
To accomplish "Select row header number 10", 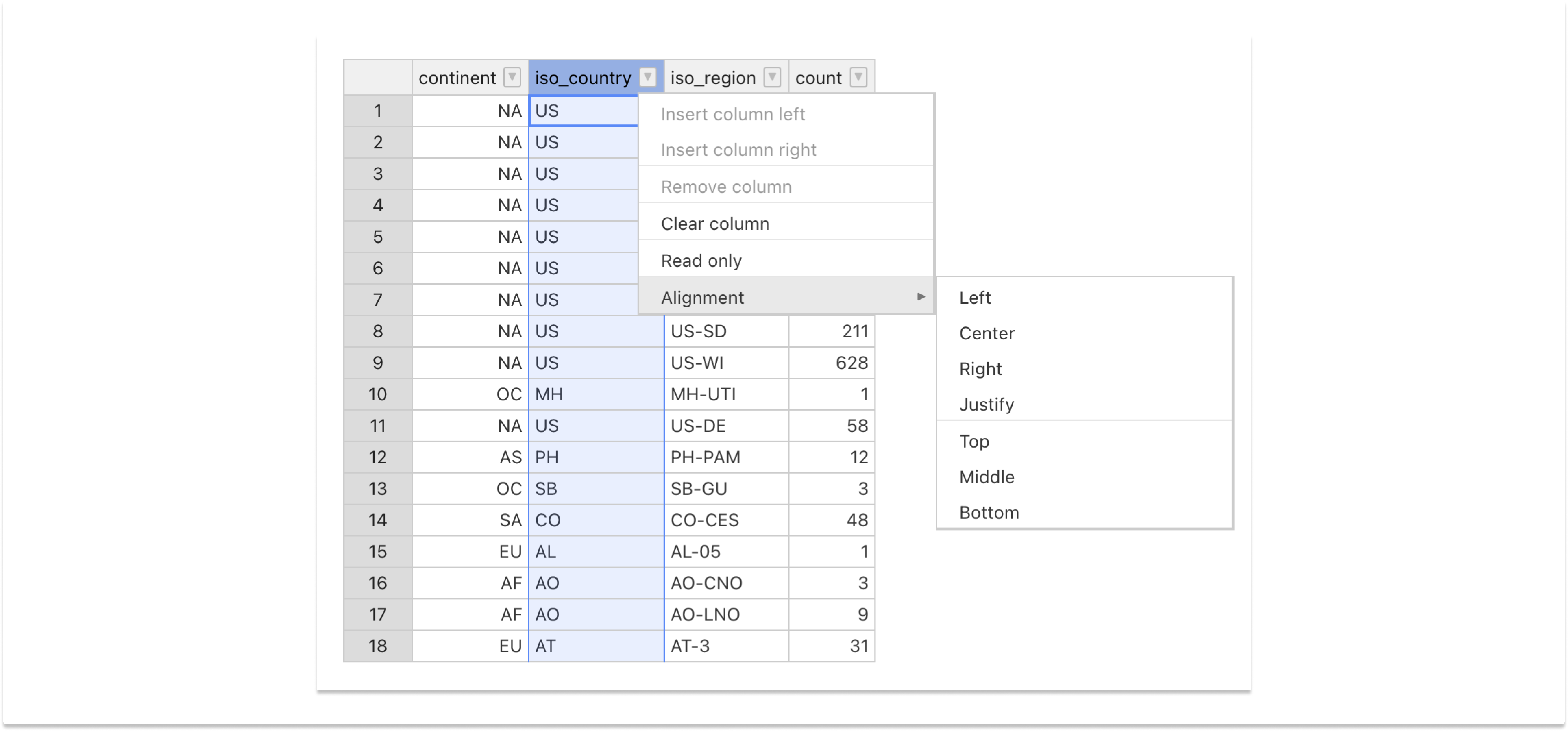I will click(x=377, y=394).
